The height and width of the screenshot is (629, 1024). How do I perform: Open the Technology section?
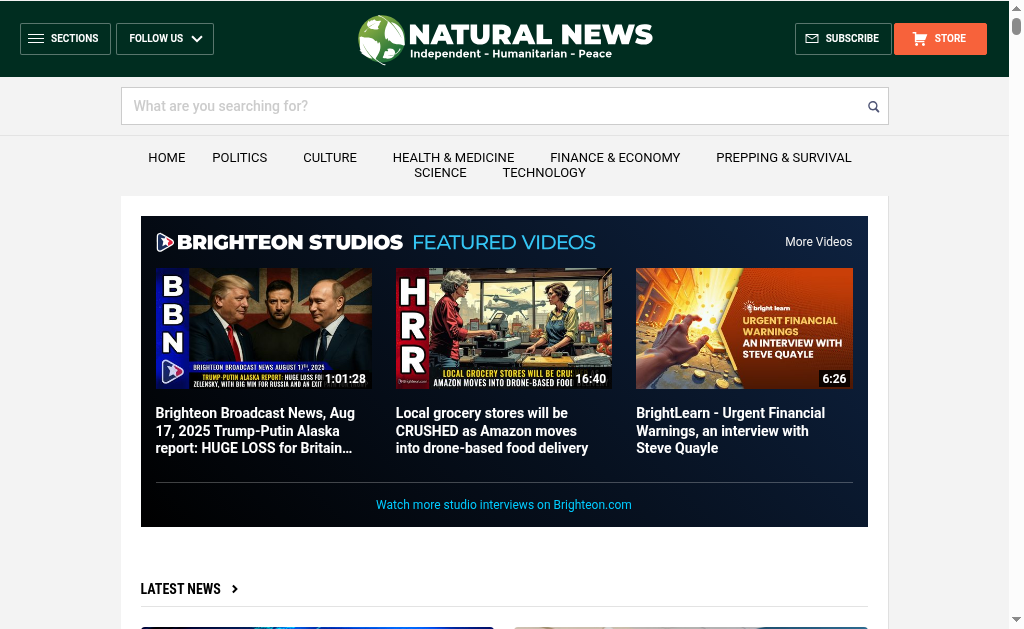tap(544, 172)
